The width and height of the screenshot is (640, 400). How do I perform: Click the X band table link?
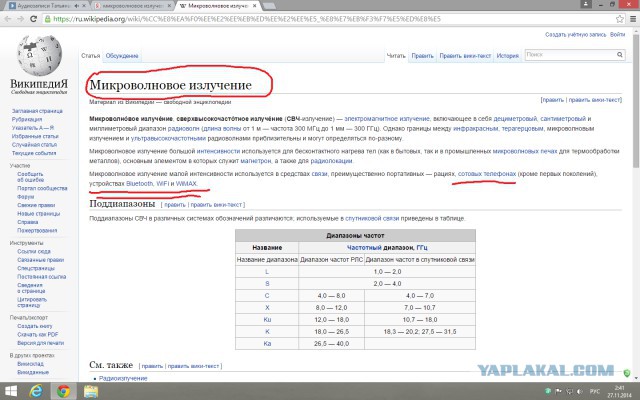click(x=267, y=308)
